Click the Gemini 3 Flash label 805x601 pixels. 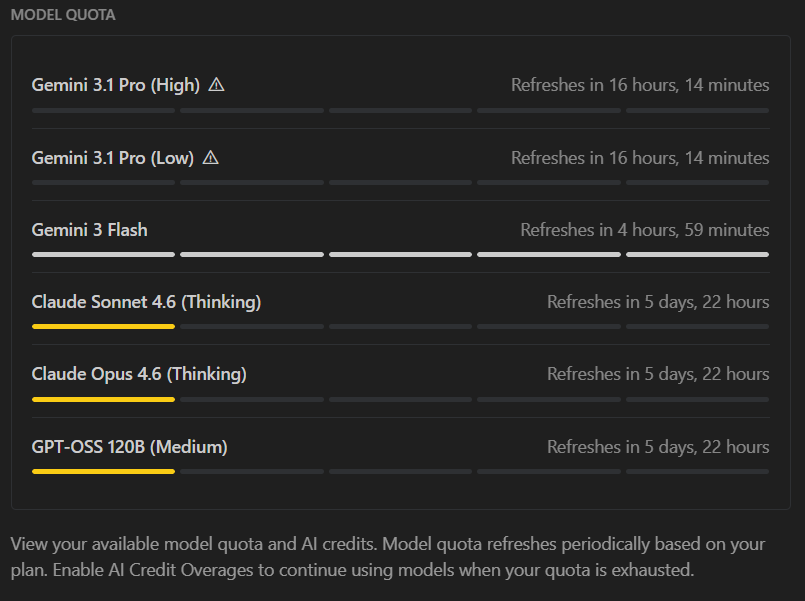pyautogui.click(x=89, y=230)
